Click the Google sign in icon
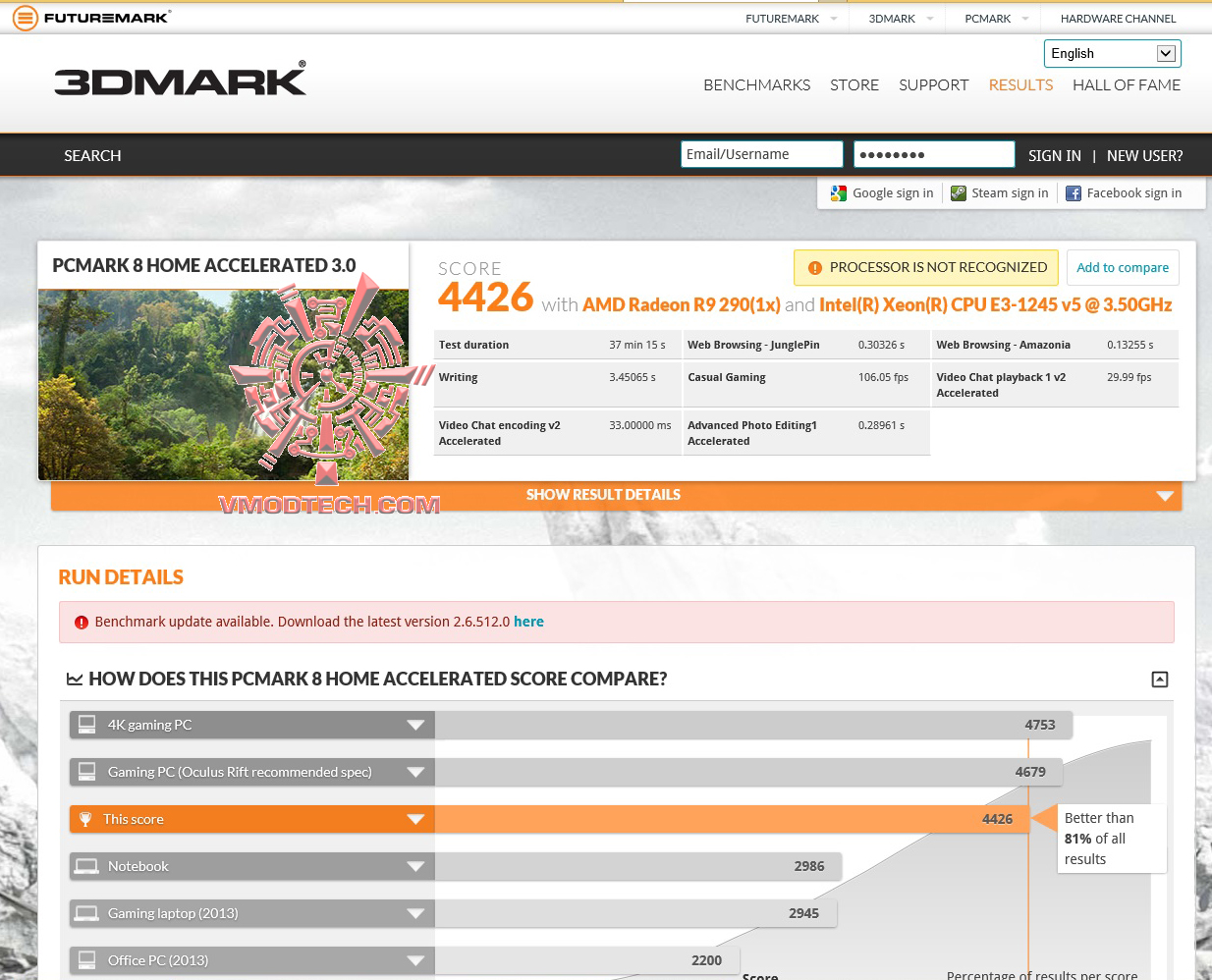This screenshot has width=1212, height=980. click(838, 193)
